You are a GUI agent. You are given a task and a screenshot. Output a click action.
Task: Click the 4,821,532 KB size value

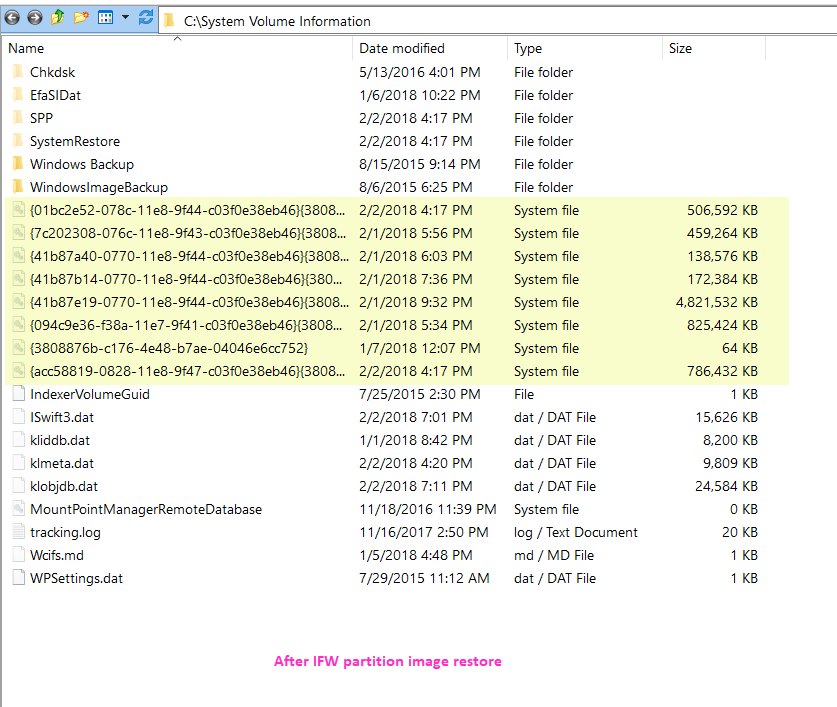point(716,302)
